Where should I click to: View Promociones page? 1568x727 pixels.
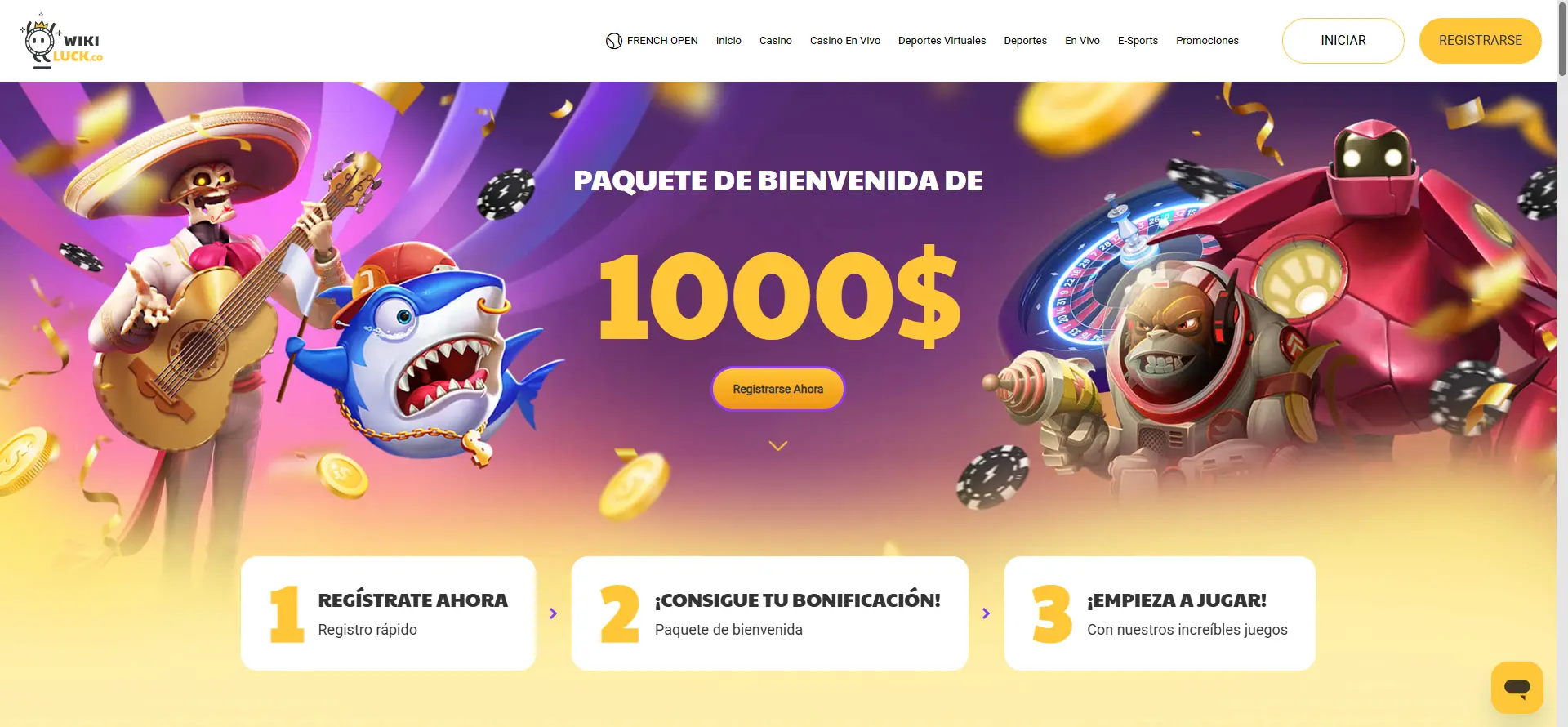(1207, 41)
